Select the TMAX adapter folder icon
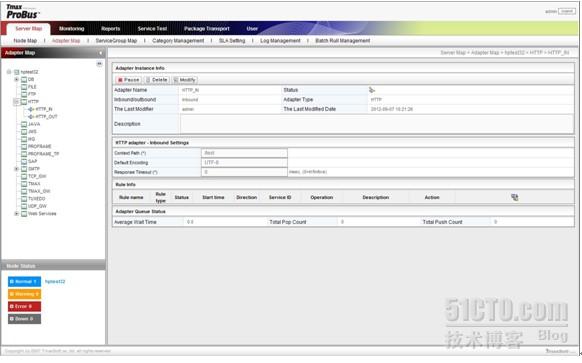The height and width of the screenshot is (363, 582). click(24, 184)
